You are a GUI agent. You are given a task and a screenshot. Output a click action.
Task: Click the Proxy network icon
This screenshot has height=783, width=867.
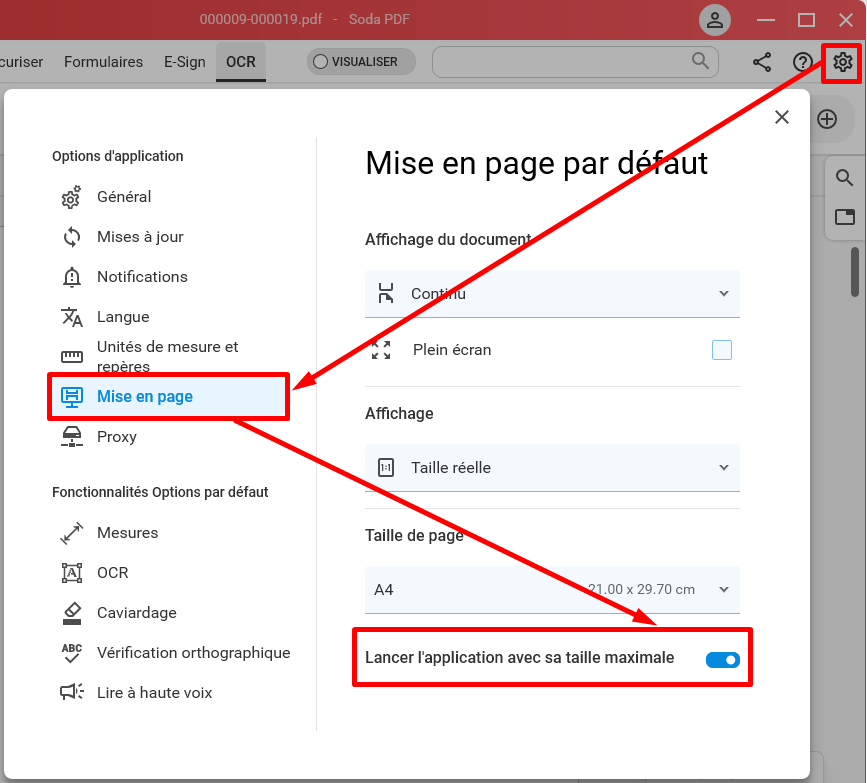(x=71, y=437)
